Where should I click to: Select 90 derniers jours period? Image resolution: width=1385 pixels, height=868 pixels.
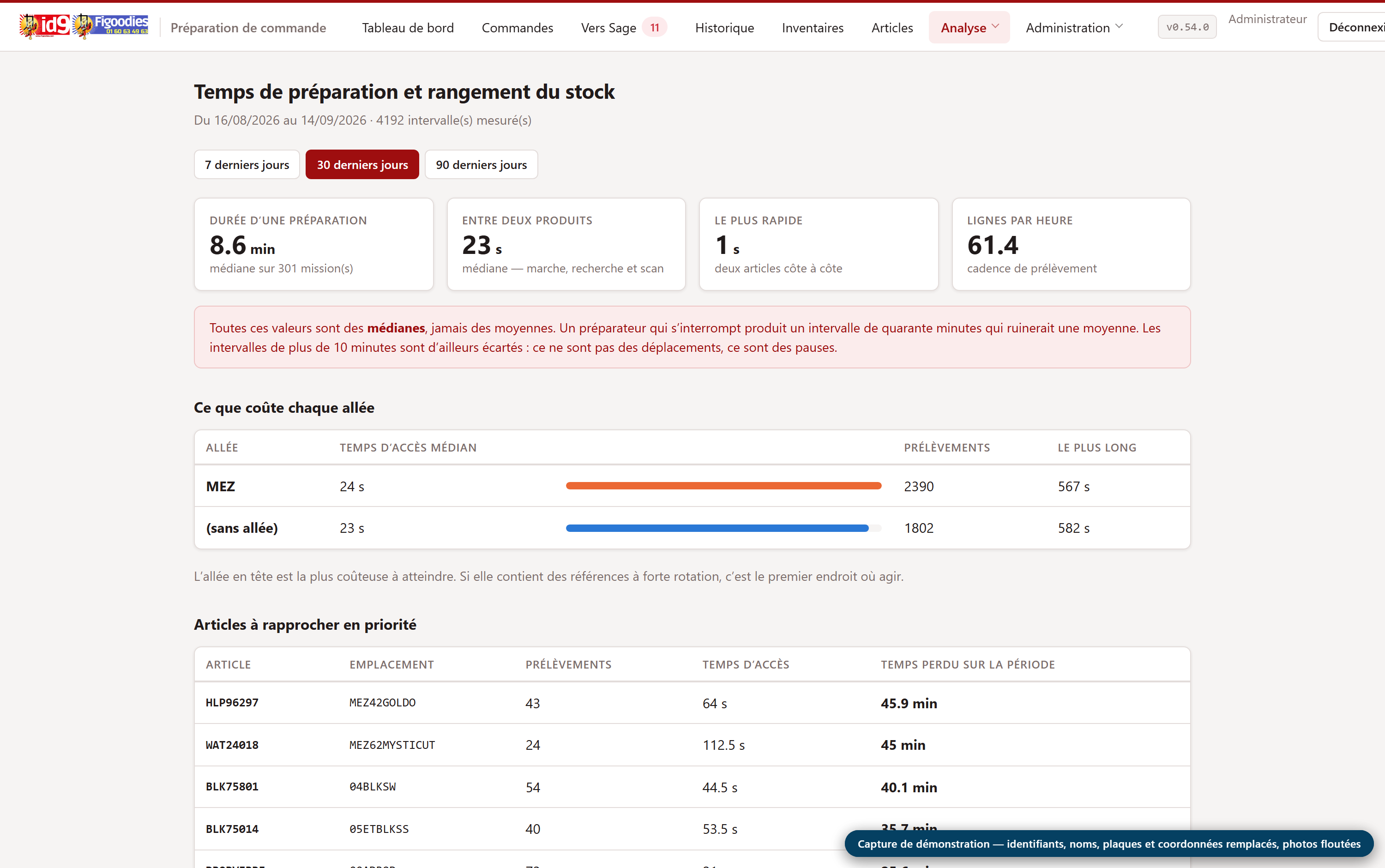pyautogui.click(x=481, y=165)
